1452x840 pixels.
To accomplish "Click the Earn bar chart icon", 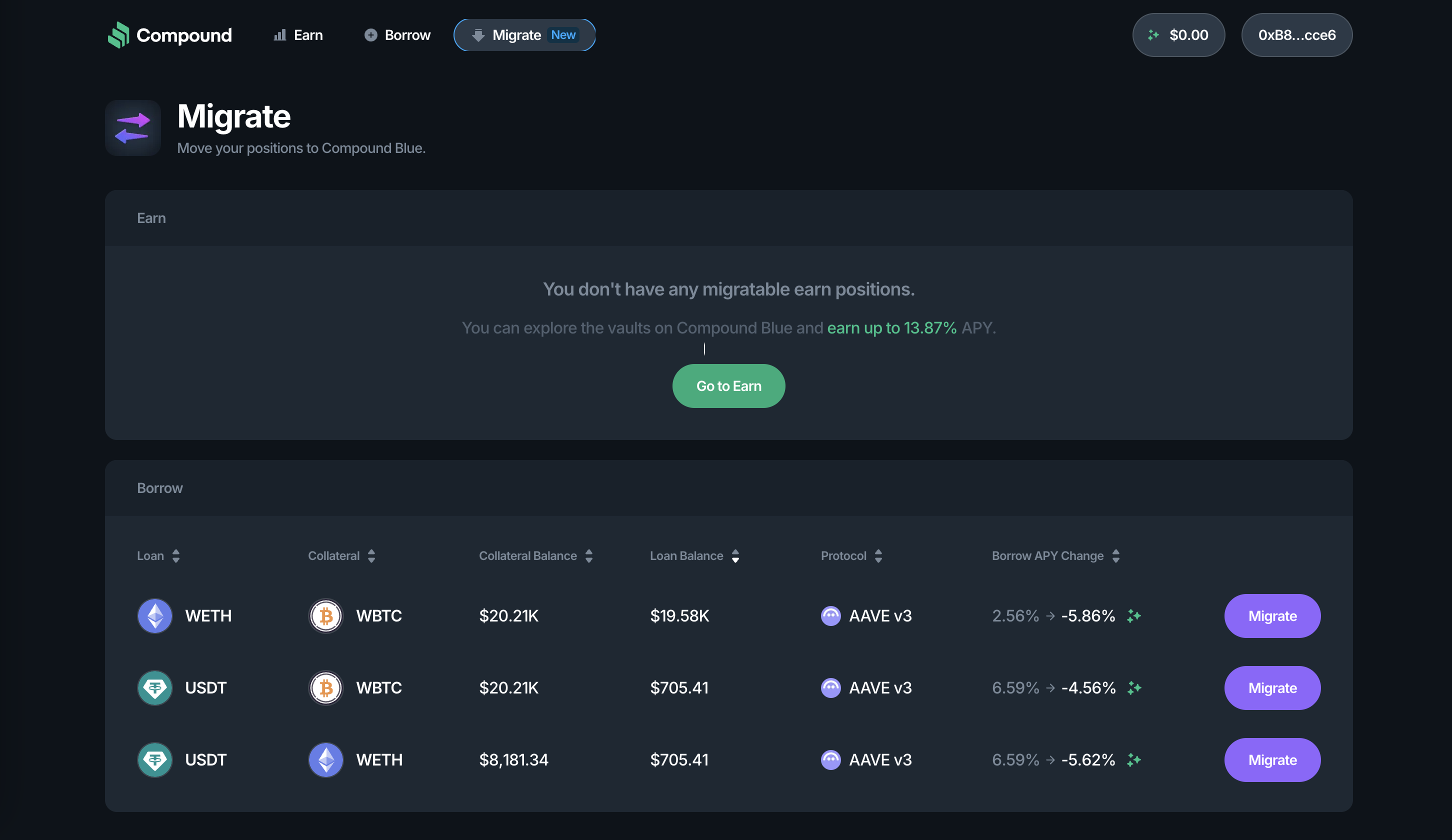I will pyautogui.click(x=280, y=35).
